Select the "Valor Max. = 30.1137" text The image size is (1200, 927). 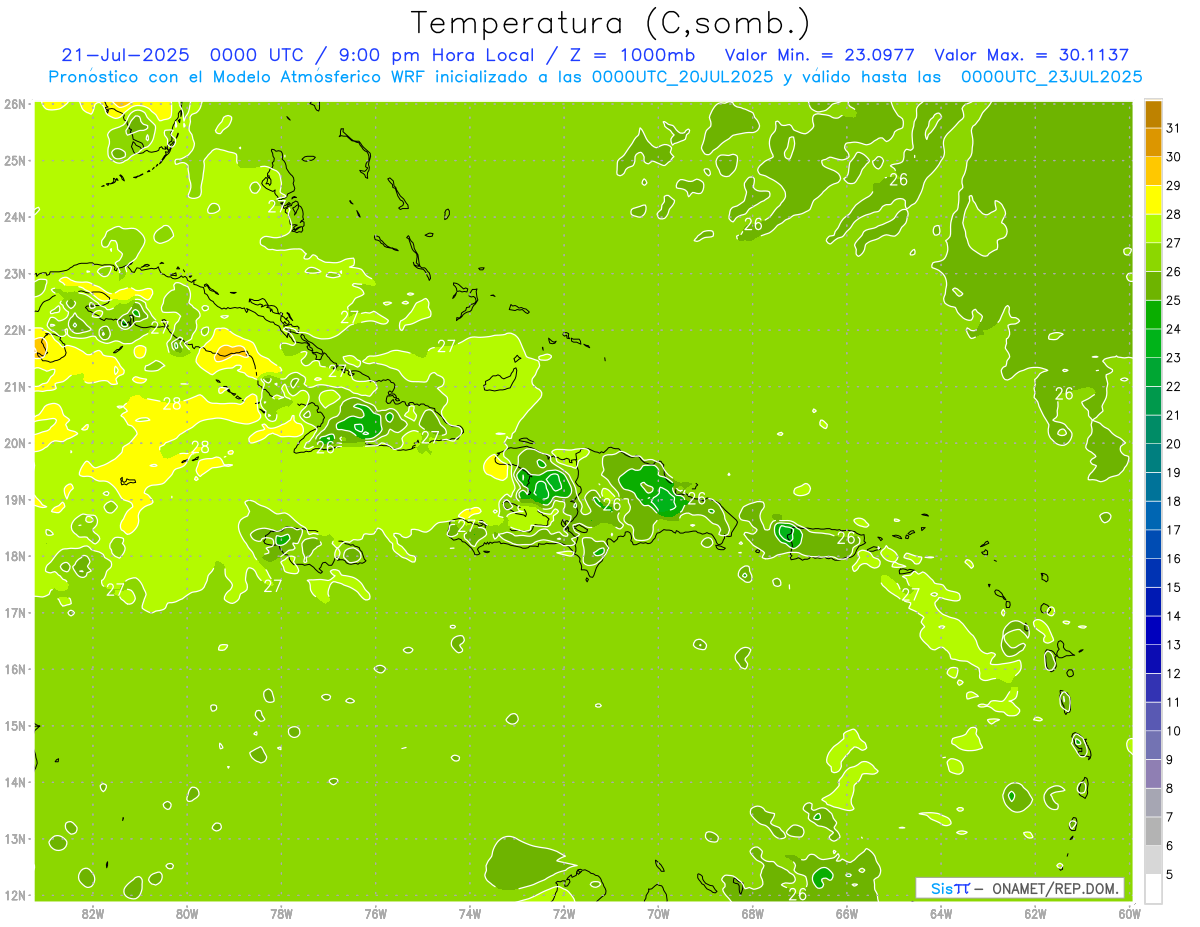[1031, 55]
